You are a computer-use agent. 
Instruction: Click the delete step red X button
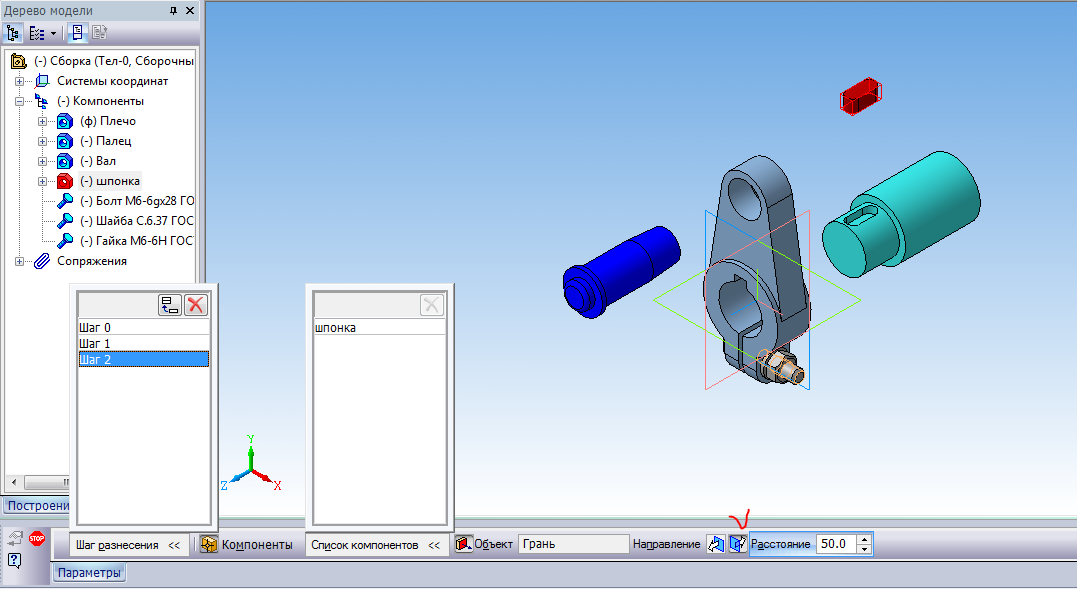(x=196, y=306)
